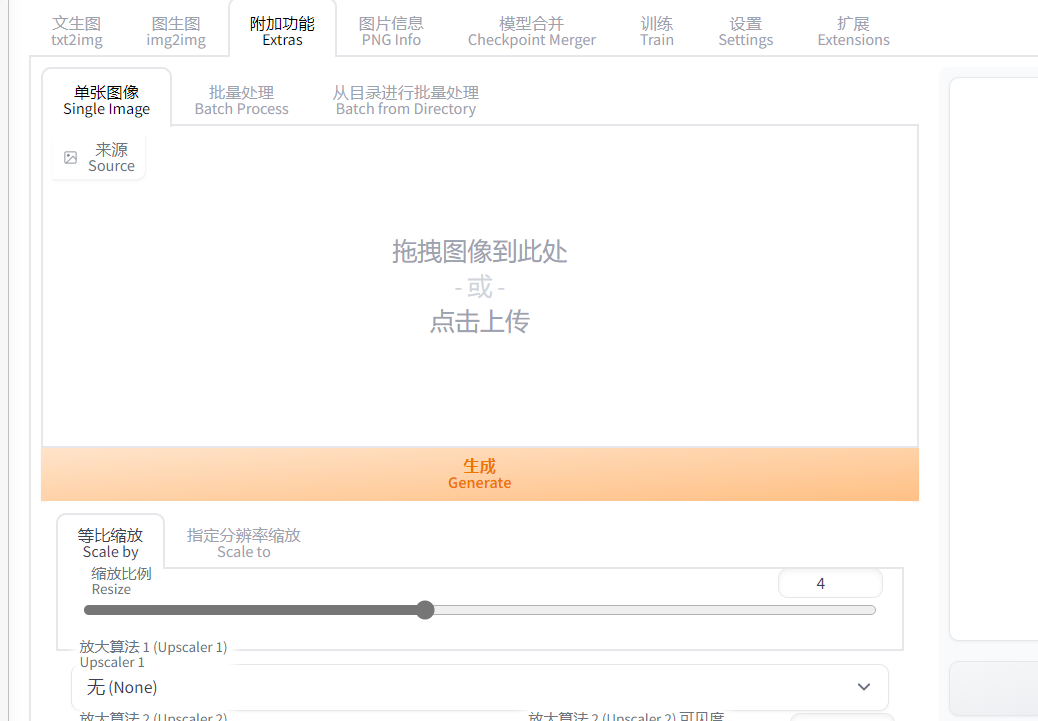Open the Checkpoint Merger tab
1038x721 pixels.
531,32
